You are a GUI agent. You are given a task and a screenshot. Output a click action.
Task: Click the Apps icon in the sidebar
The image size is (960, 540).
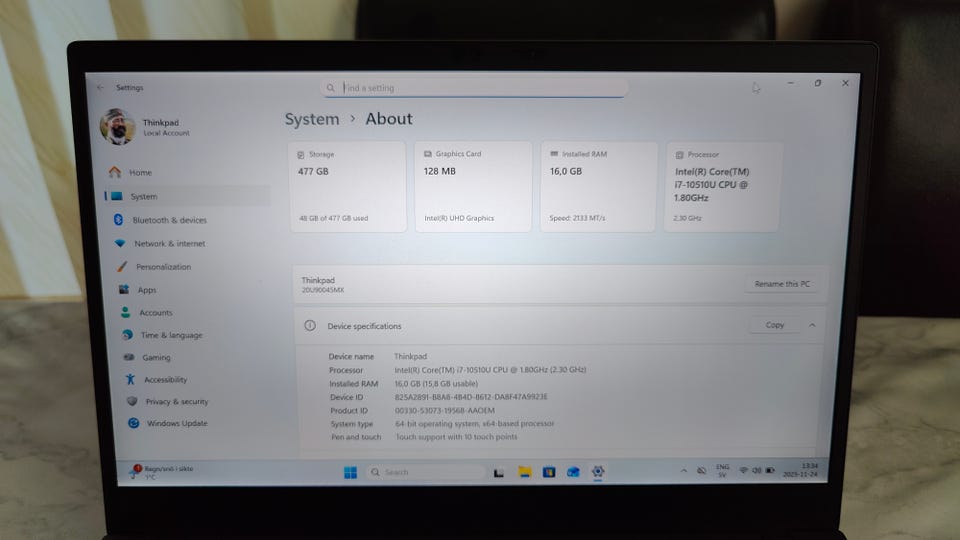click(x=124, y=289)
